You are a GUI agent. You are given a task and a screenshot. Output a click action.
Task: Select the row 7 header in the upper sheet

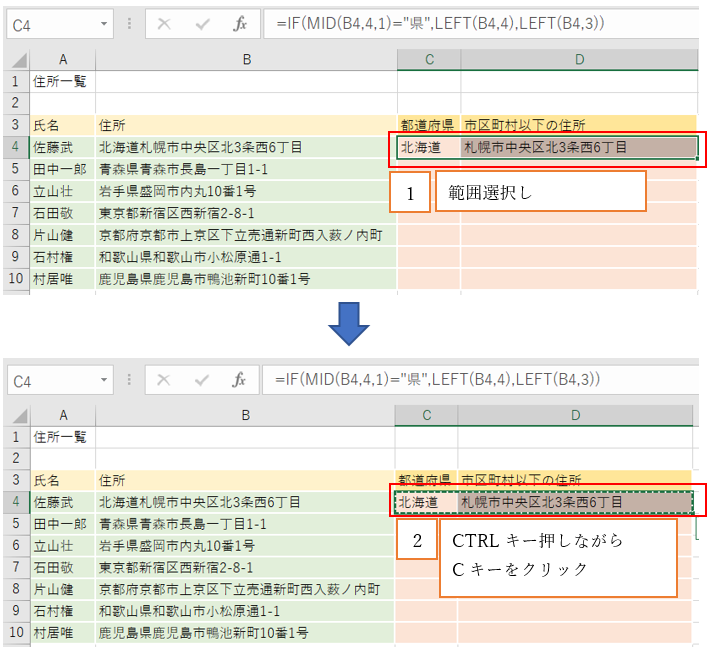pyautogui.click(x=15, y=213)
